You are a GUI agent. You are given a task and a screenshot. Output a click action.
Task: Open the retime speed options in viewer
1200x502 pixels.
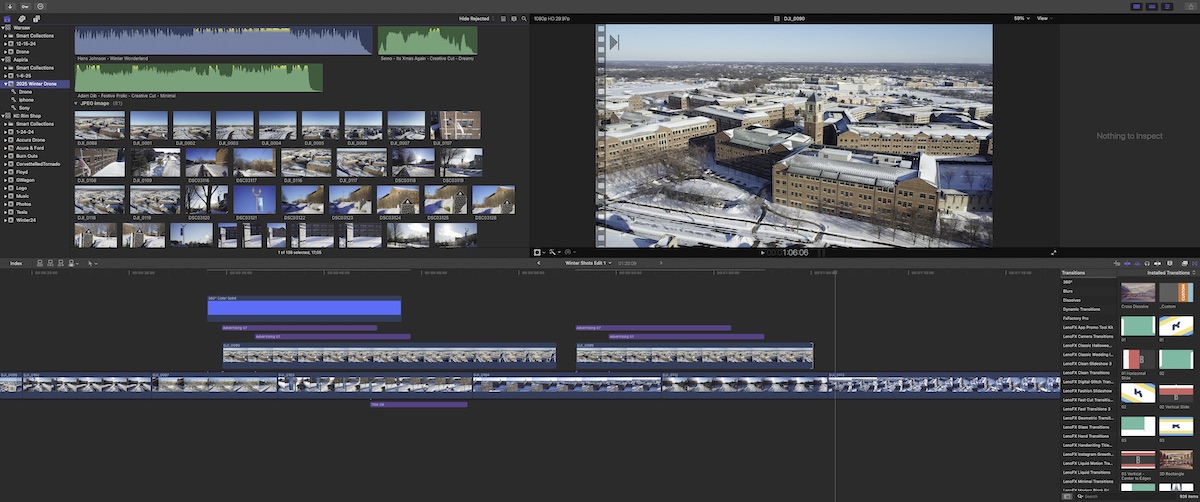[x=570, y=252]
